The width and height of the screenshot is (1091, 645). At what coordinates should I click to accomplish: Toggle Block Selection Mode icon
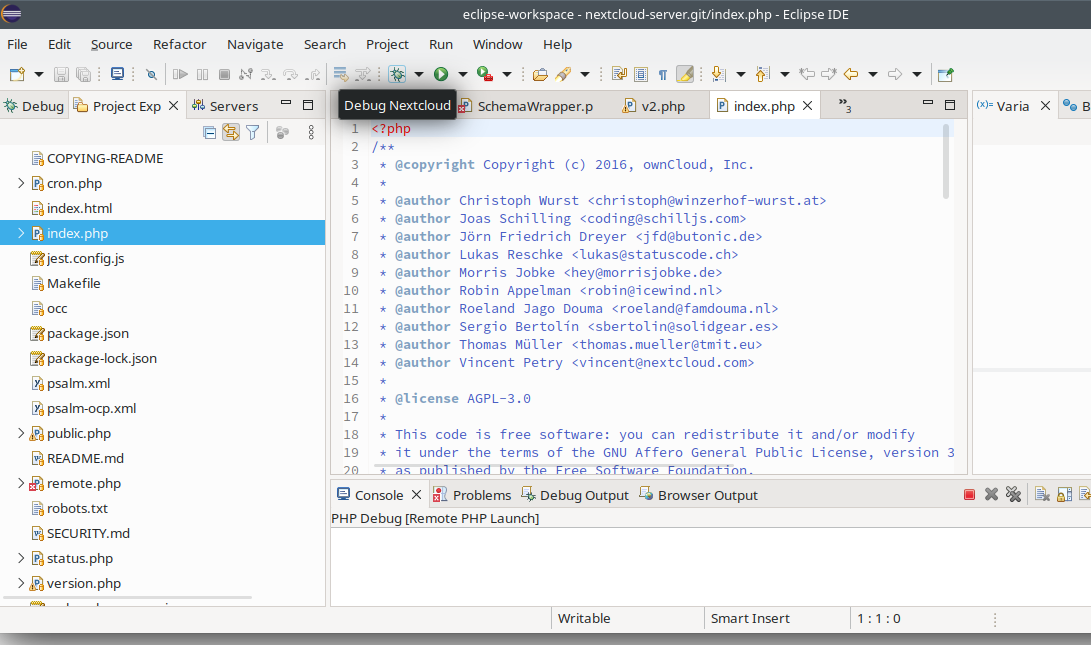[x=641, y=74]
